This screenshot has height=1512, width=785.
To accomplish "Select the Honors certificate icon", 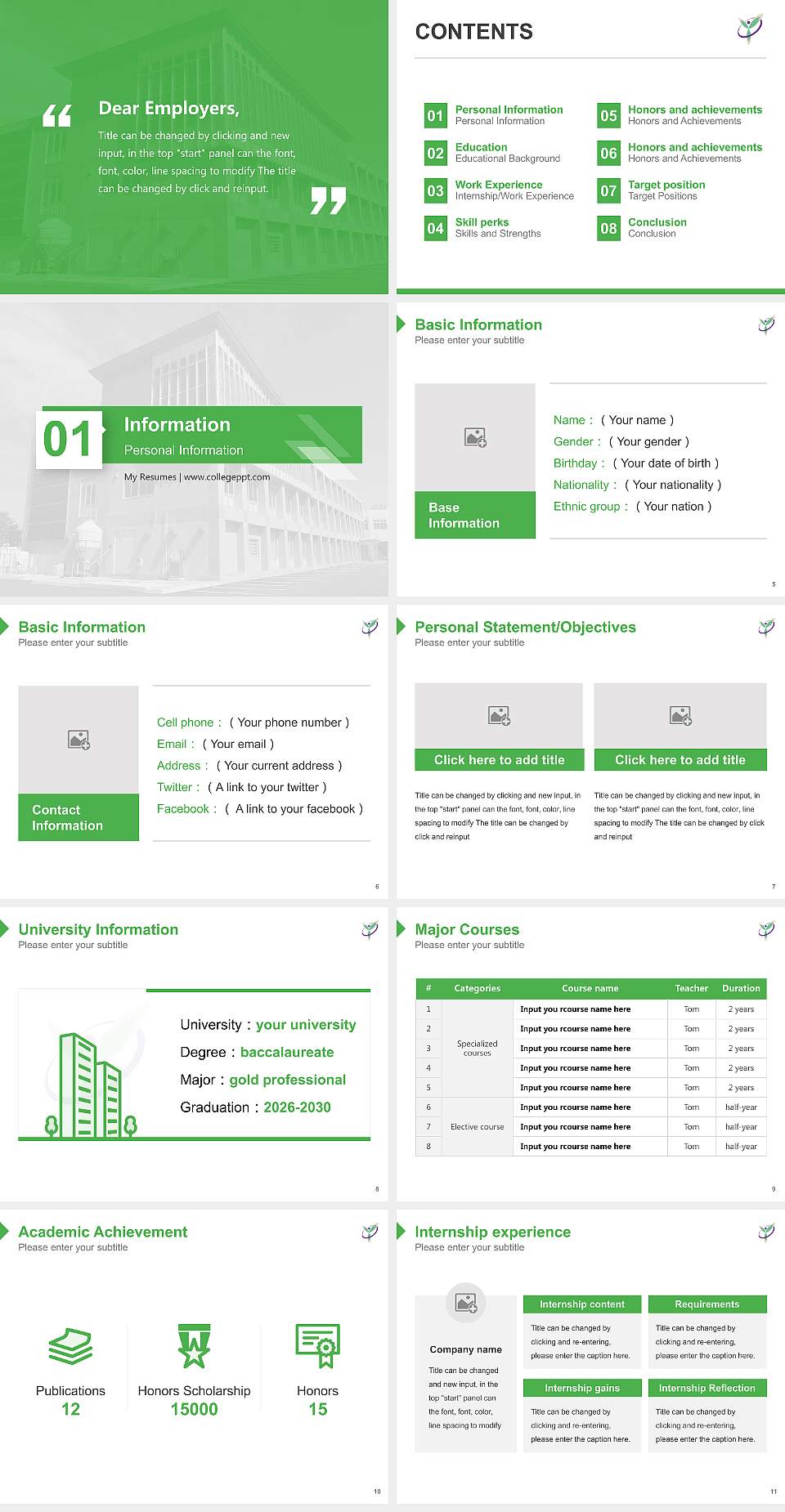I will 318,1346.
